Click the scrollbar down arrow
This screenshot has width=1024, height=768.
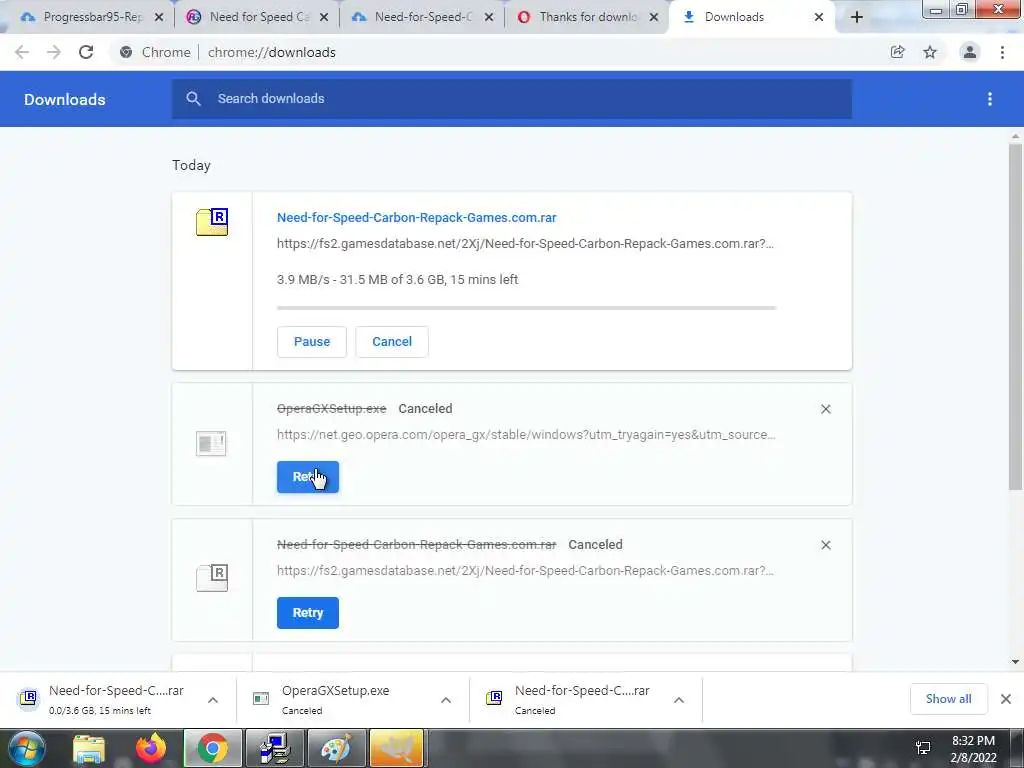[1015, 662]
